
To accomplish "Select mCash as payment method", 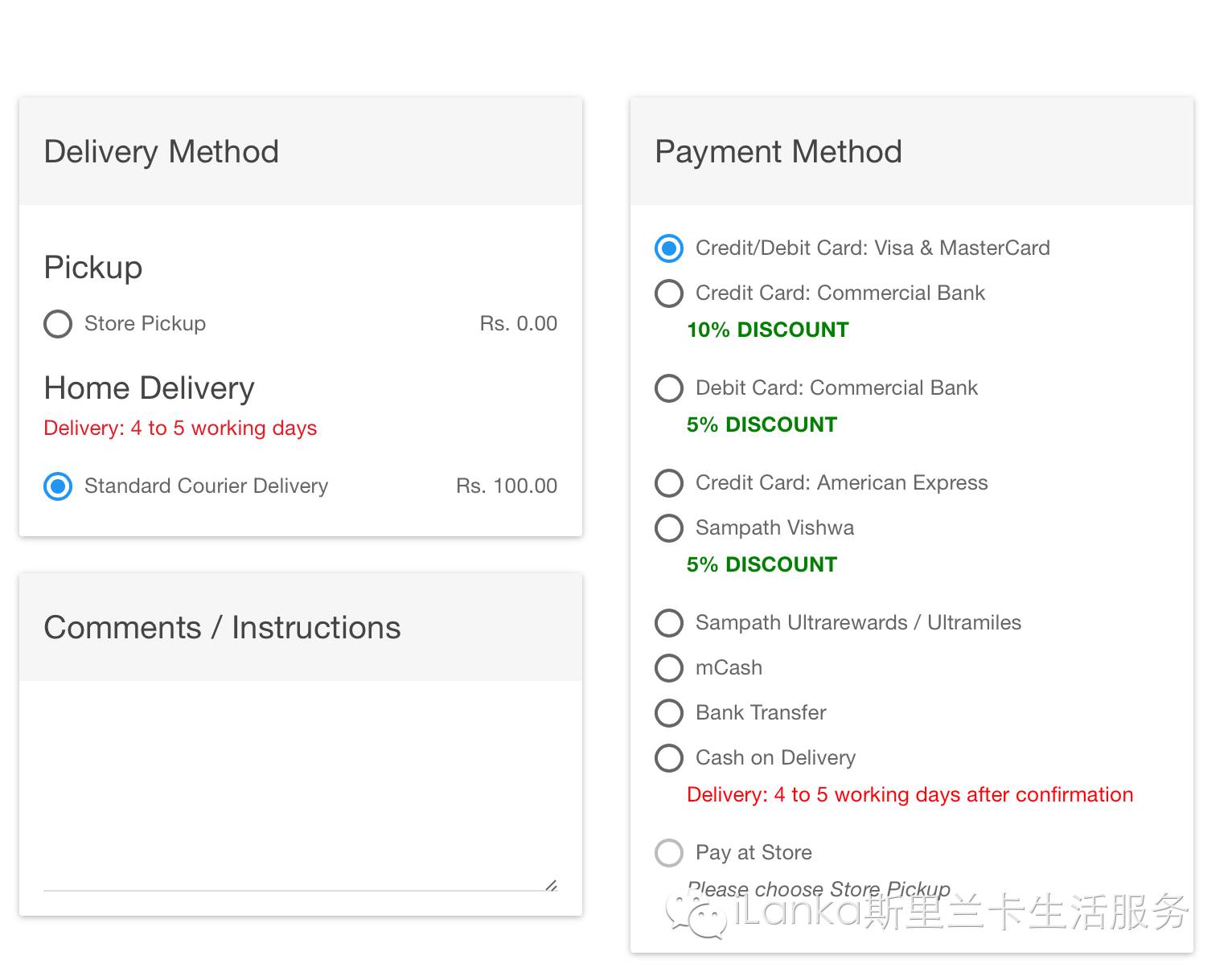I will (669, 668).
